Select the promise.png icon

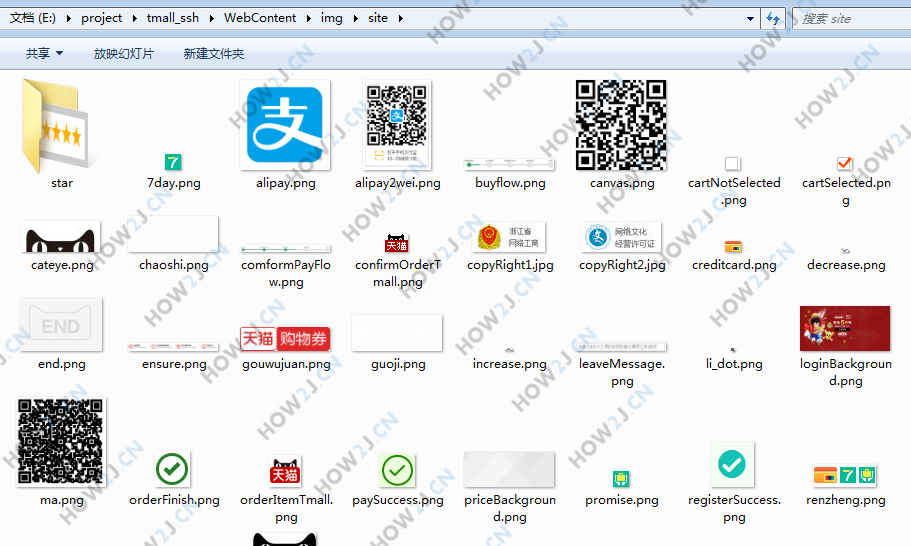coord(621,479)
